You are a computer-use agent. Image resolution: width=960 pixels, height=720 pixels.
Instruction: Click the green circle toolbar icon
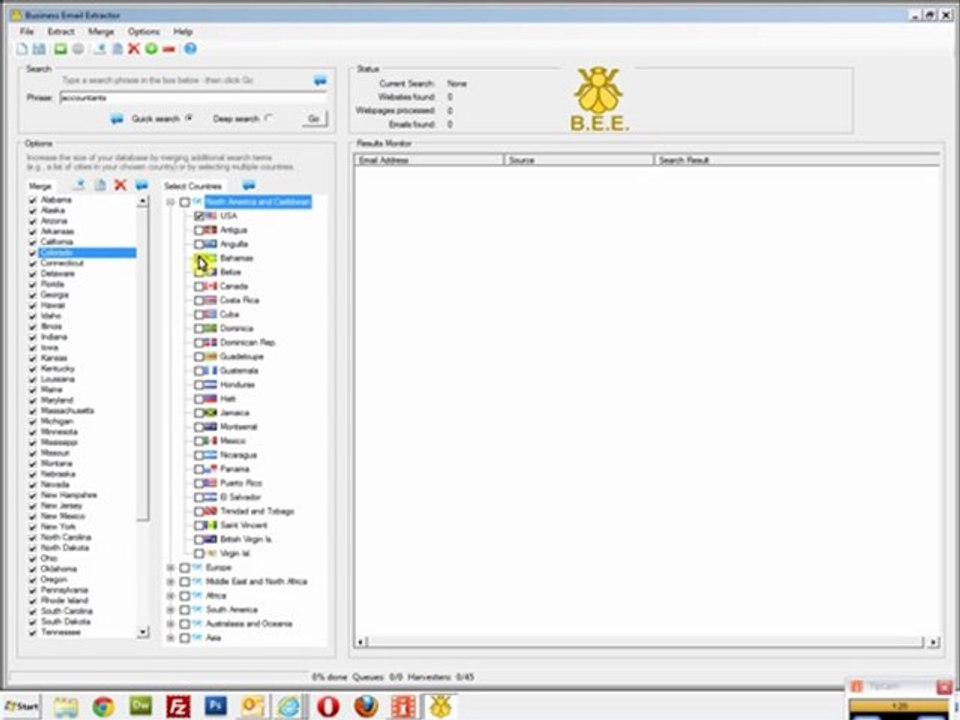tap(151, 49)
